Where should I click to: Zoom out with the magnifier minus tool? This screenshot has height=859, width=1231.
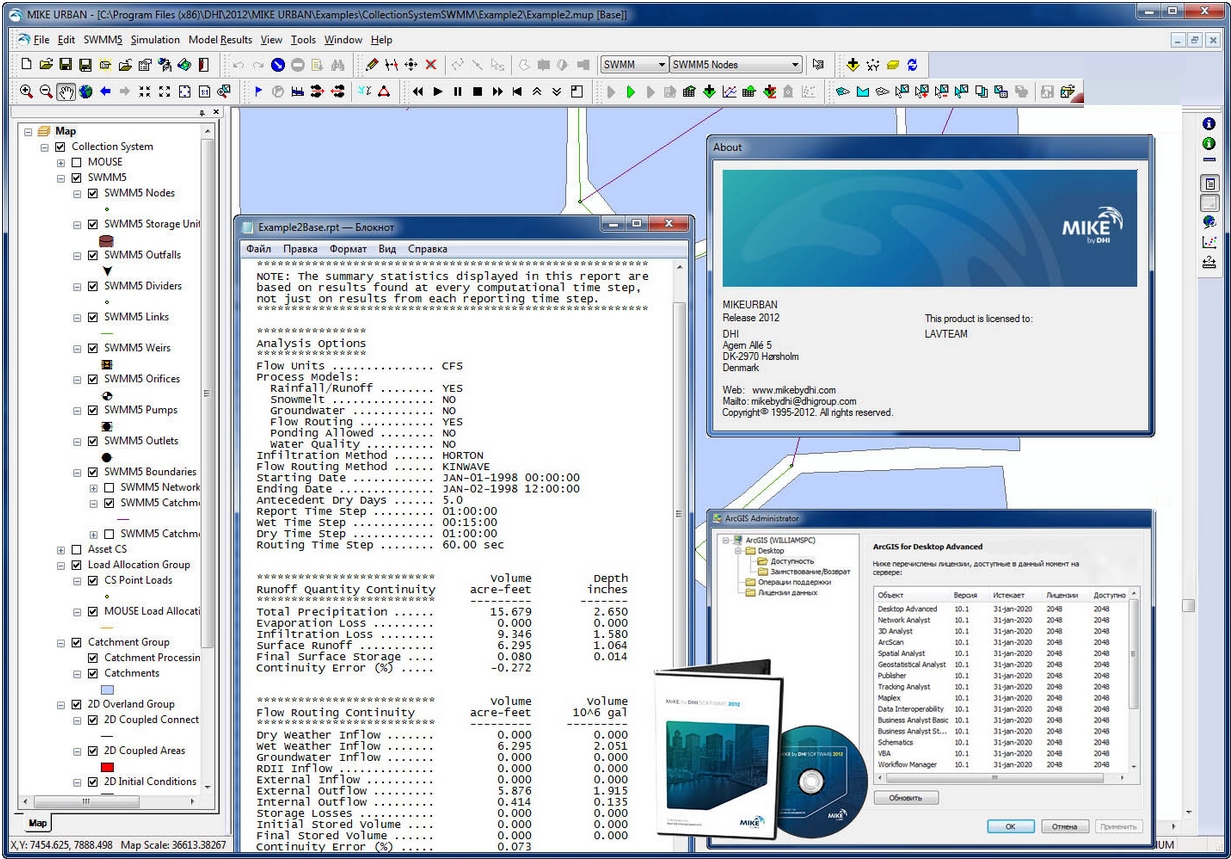point(46,92)
